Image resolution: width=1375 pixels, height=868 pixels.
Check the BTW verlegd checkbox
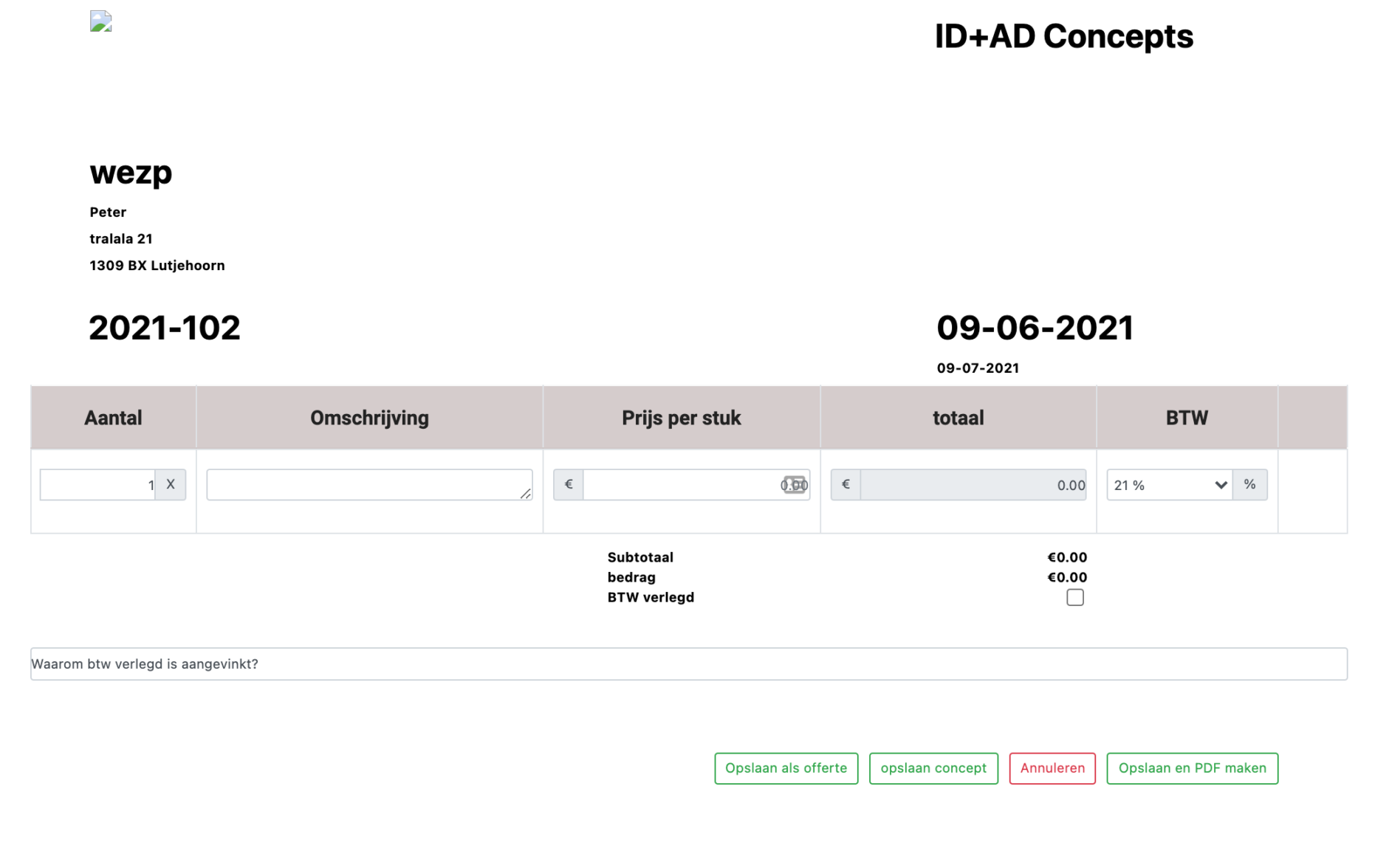coord(1075,597)
